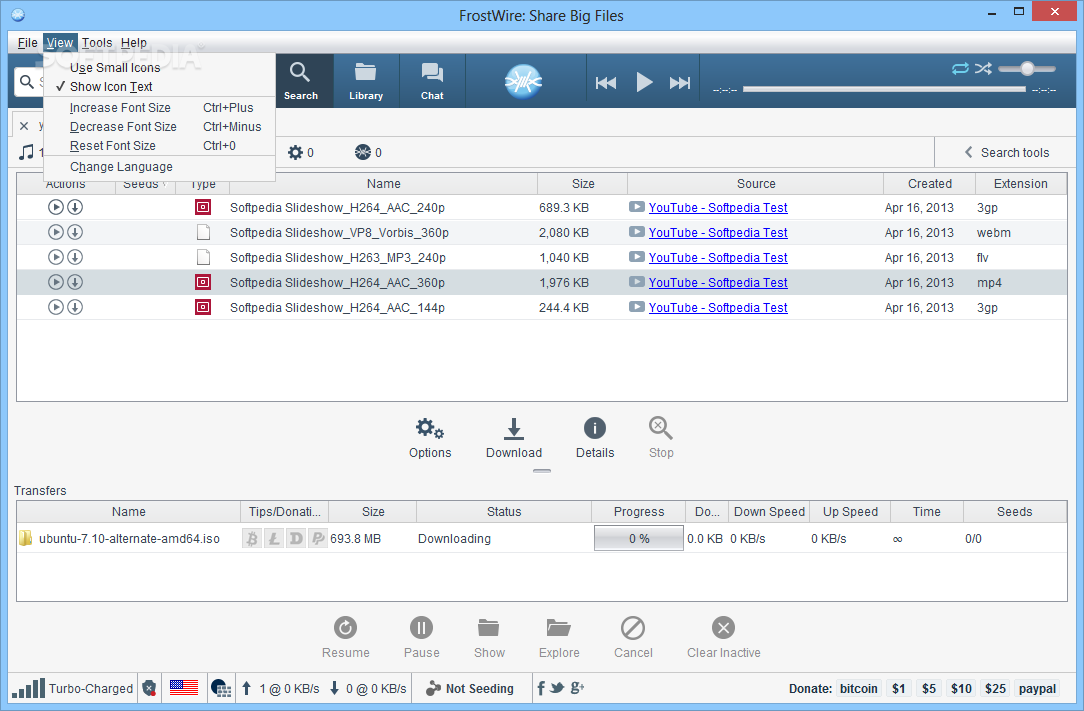This screenshot has width=1084, height=711.
Task: Tip with litecoin icon on ubuntu transfer
Action: click(274, 538)
